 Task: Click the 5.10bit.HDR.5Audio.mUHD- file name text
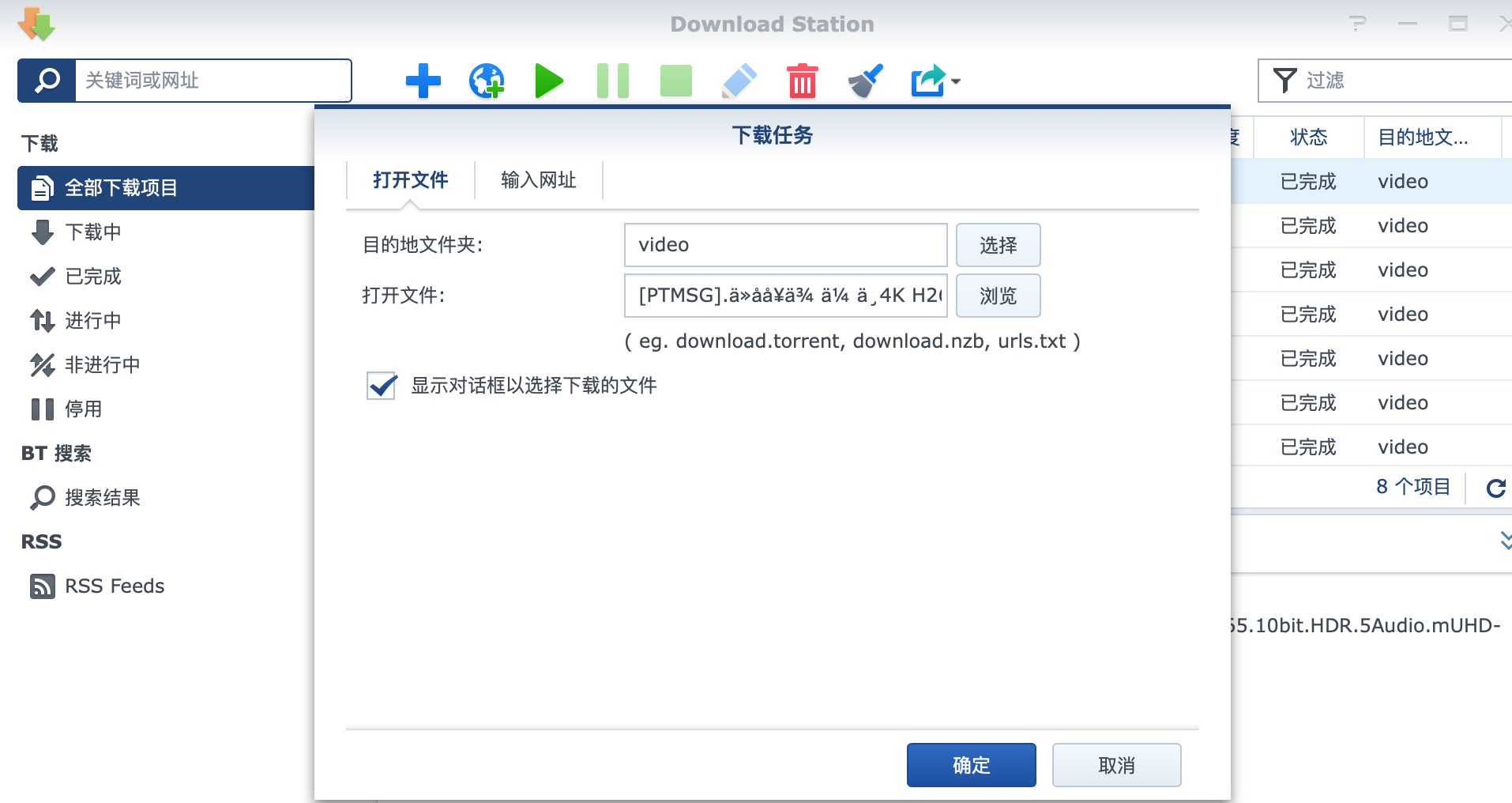(x=1366, y=626)
